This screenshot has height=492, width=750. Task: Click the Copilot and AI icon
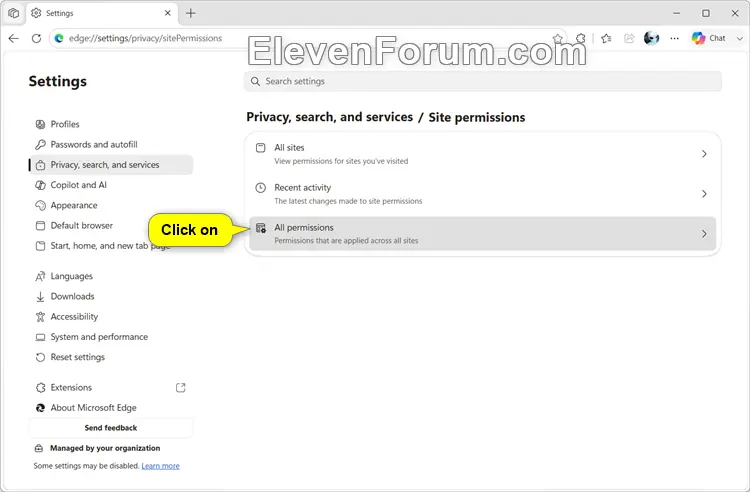[x=40, y=185]
